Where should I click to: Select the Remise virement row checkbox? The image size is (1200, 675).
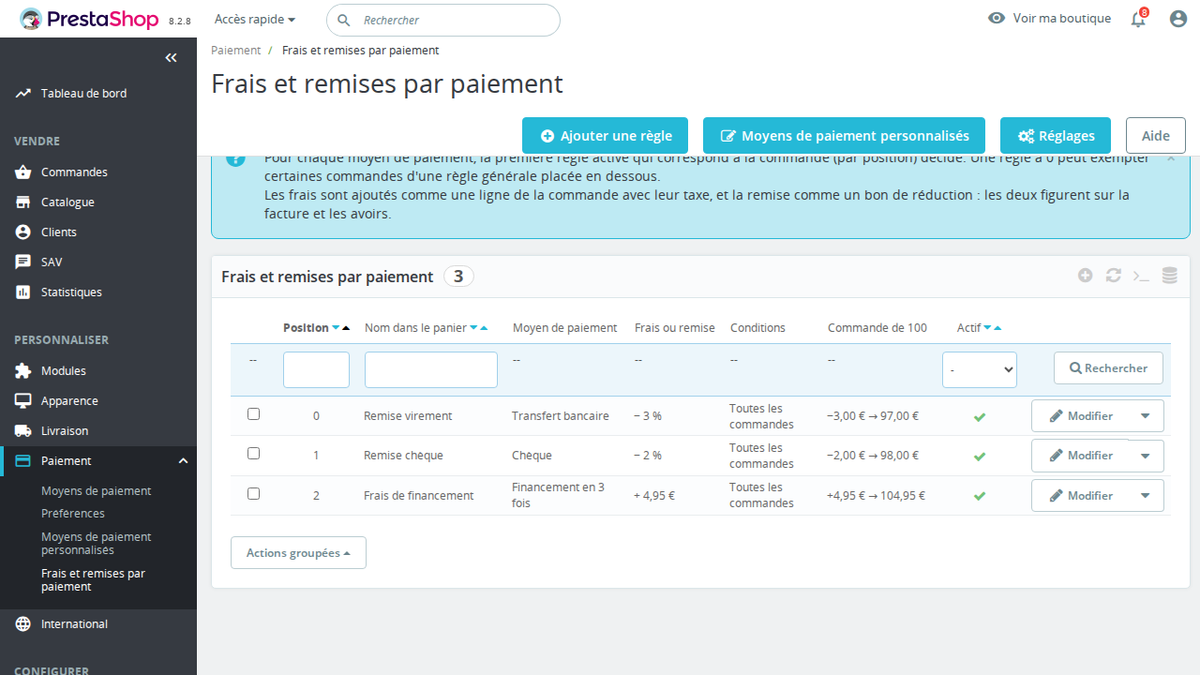tap(253, 414)
